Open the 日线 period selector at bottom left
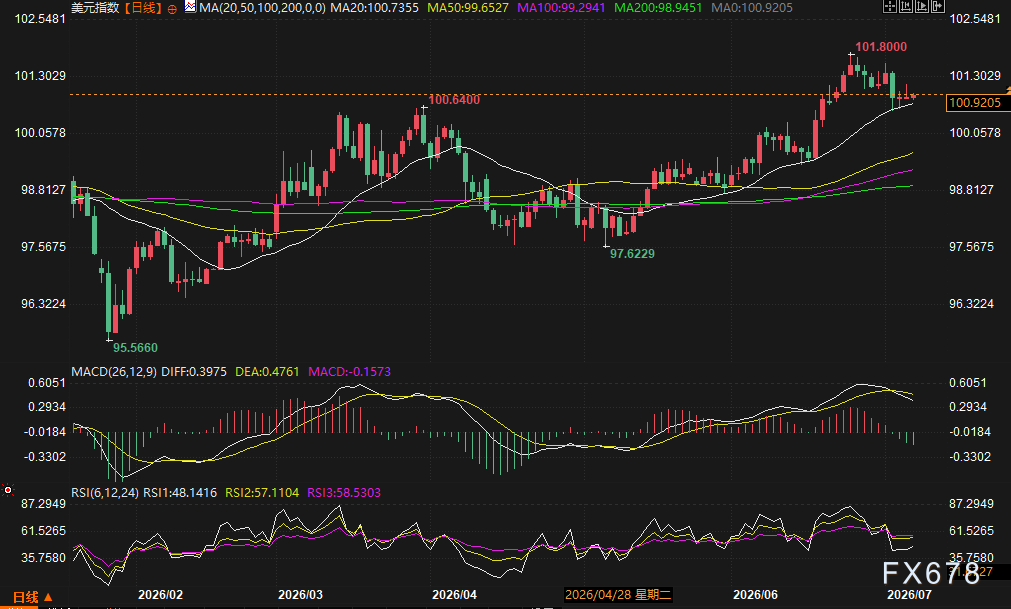 [x=32, y=597]
